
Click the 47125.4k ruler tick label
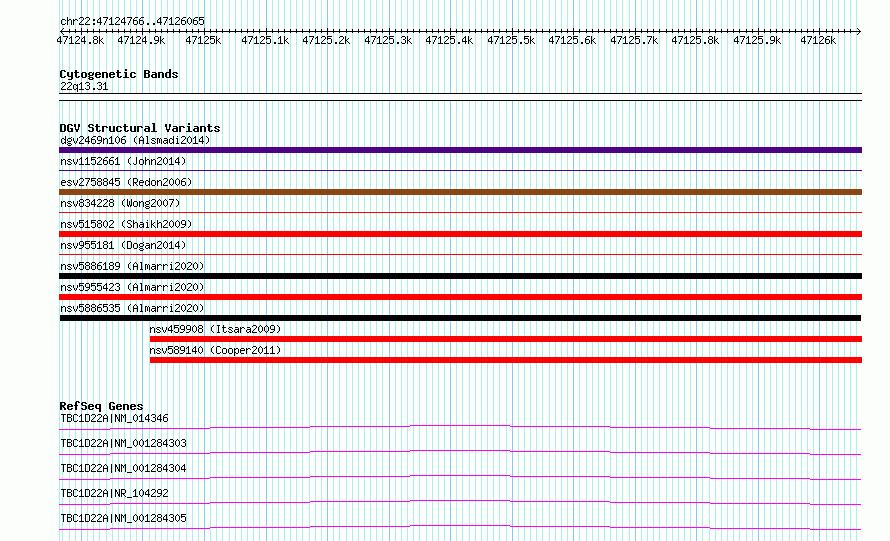[x=449, y=40]
